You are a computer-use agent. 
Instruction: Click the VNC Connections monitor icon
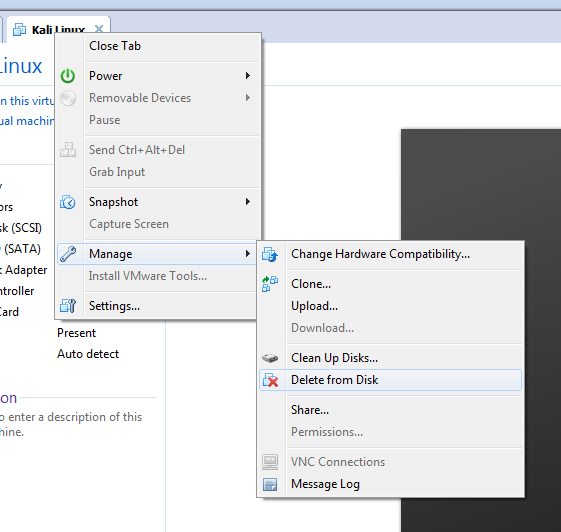point(270,462)
